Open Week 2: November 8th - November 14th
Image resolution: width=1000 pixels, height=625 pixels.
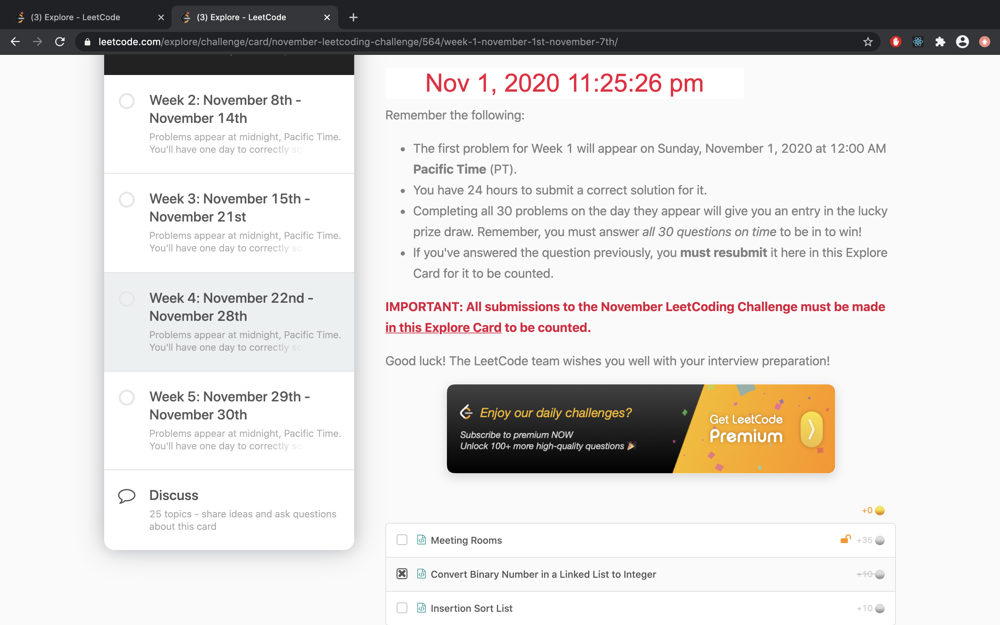point(229,124)
